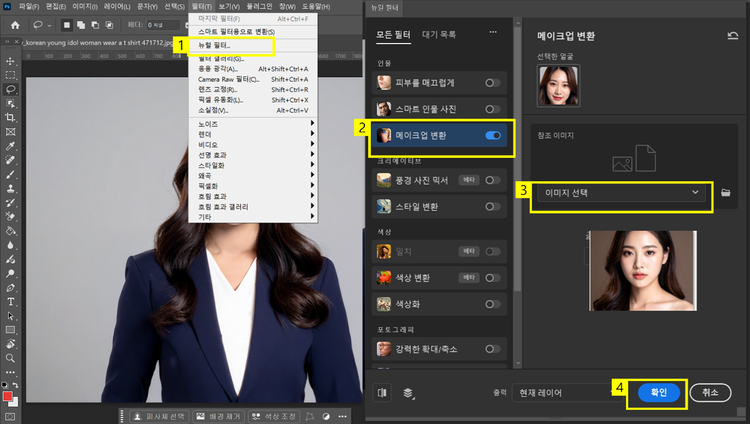Select the Brush tool

(10, 174)
